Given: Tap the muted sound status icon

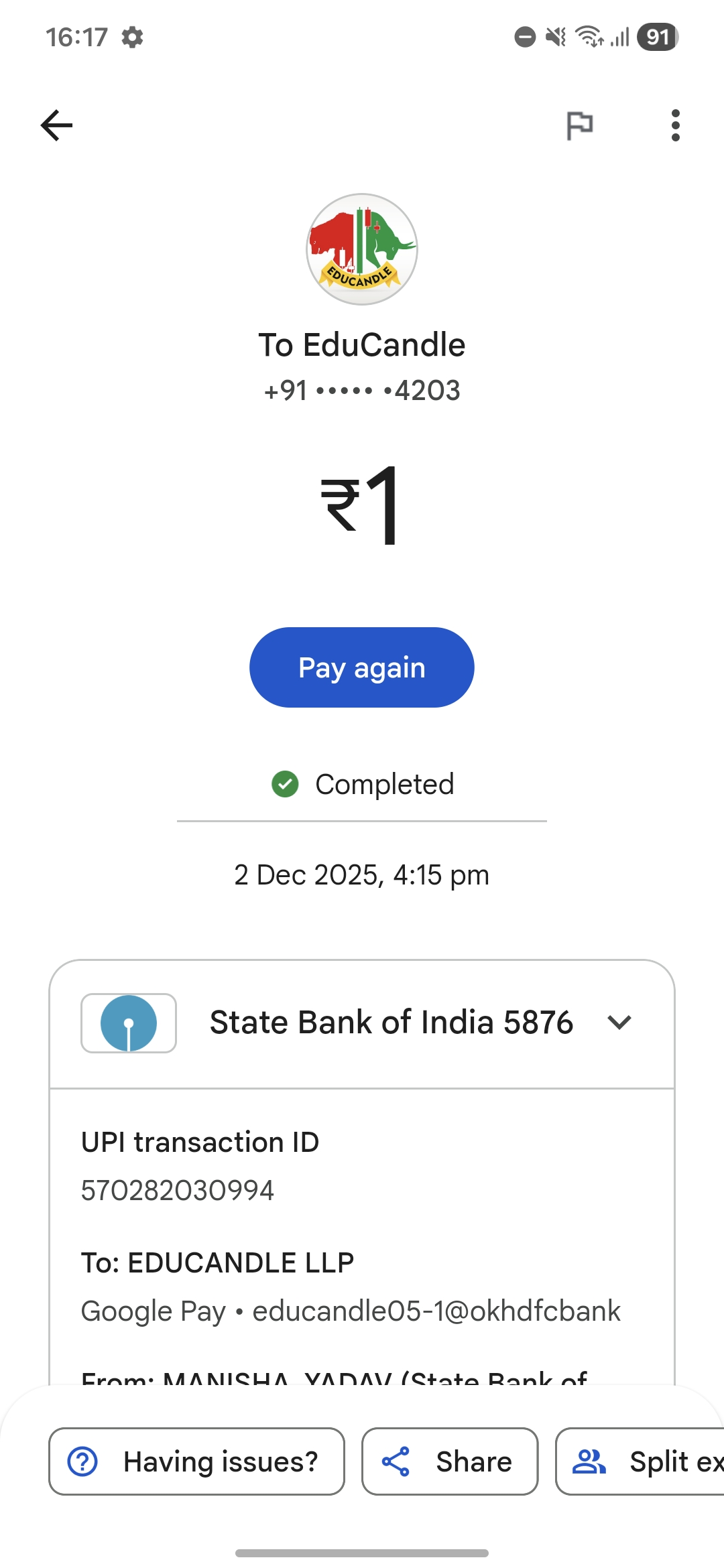Looking at the screenshot, I should [556, 37].
